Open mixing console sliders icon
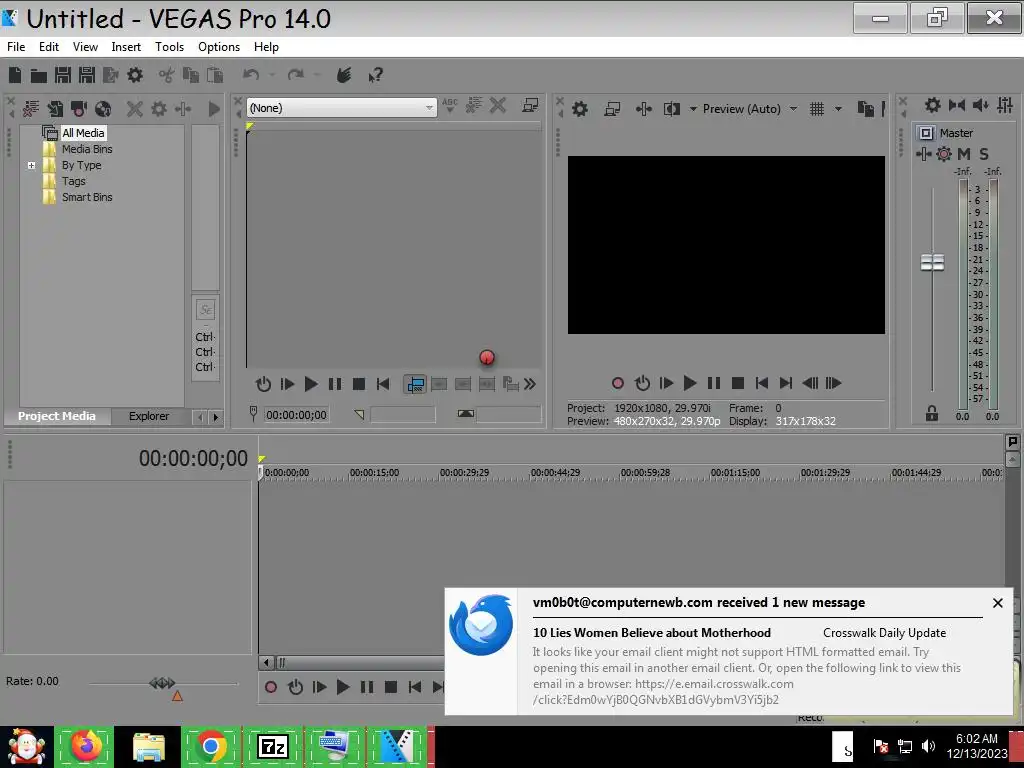The image size is (1024, 768). 1005,105
